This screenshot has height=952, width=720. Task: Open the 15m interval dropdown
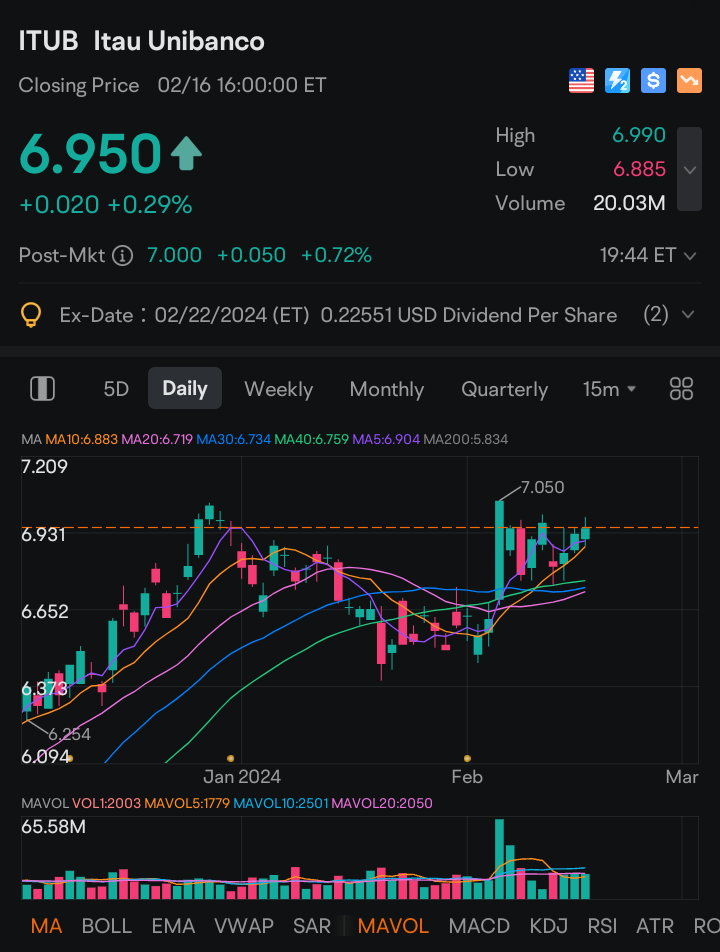[609, 389]
